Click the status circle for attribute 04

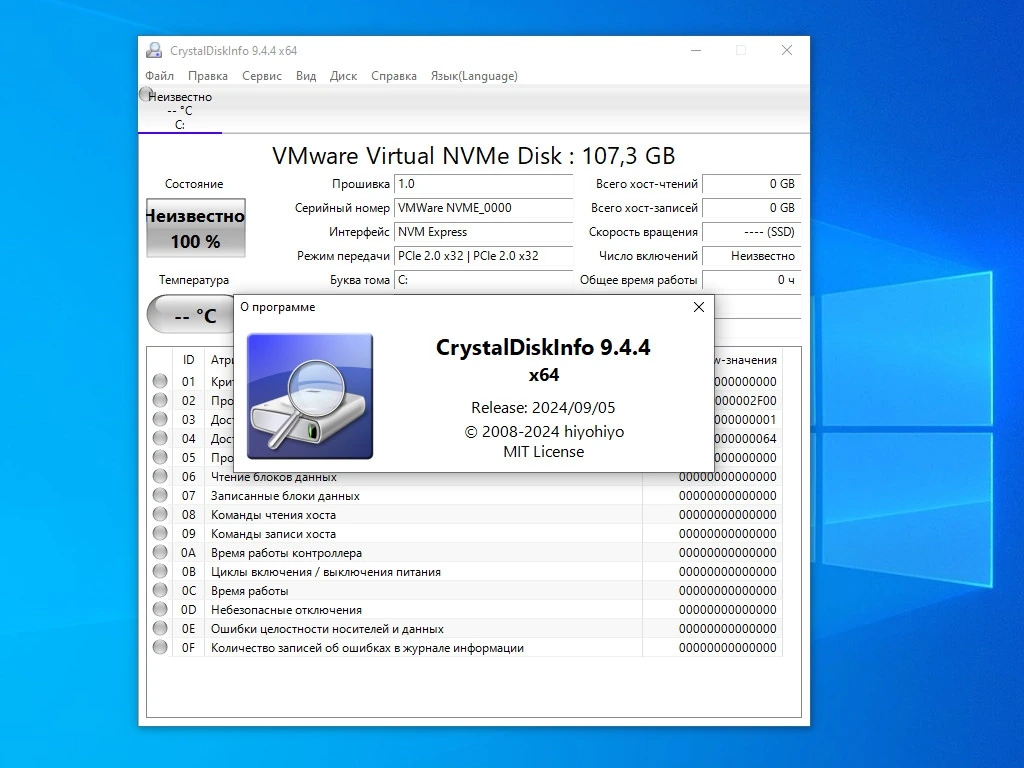(160, 438)
